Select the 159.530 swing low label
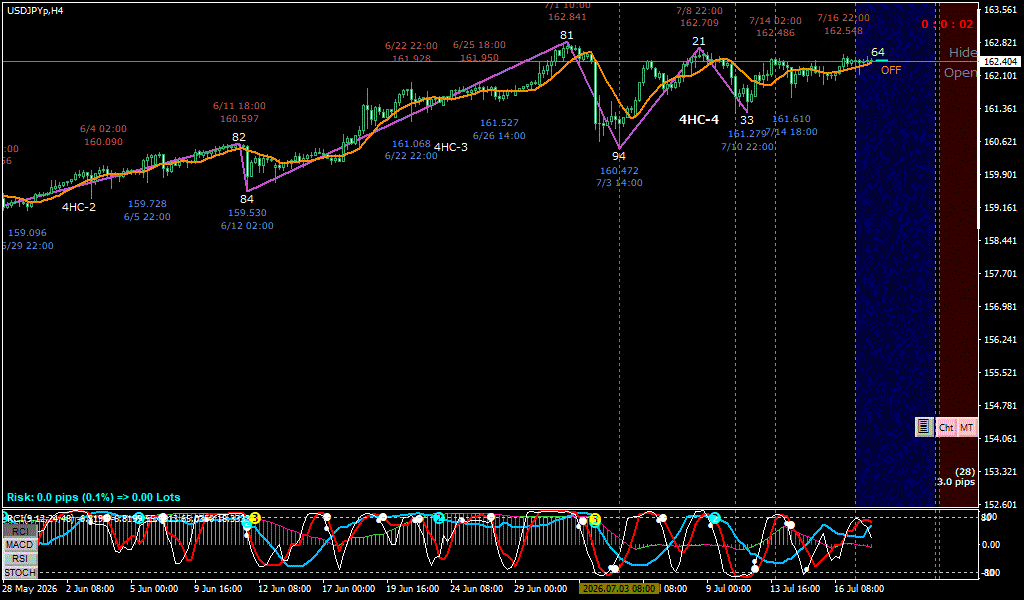 coord(247,213)
